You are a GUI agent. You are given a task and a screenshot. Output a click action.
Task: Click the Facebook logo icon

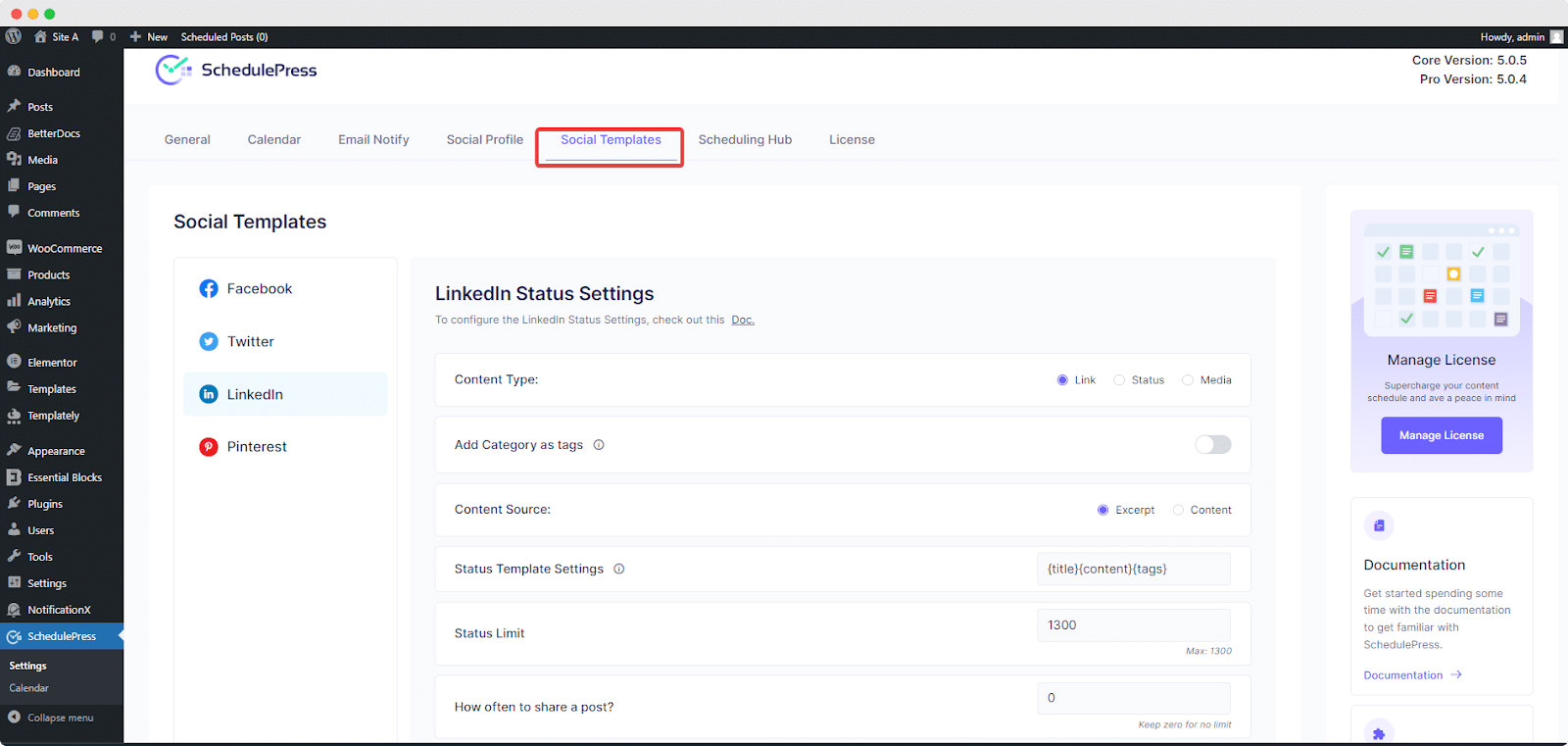tap(209, 288)
